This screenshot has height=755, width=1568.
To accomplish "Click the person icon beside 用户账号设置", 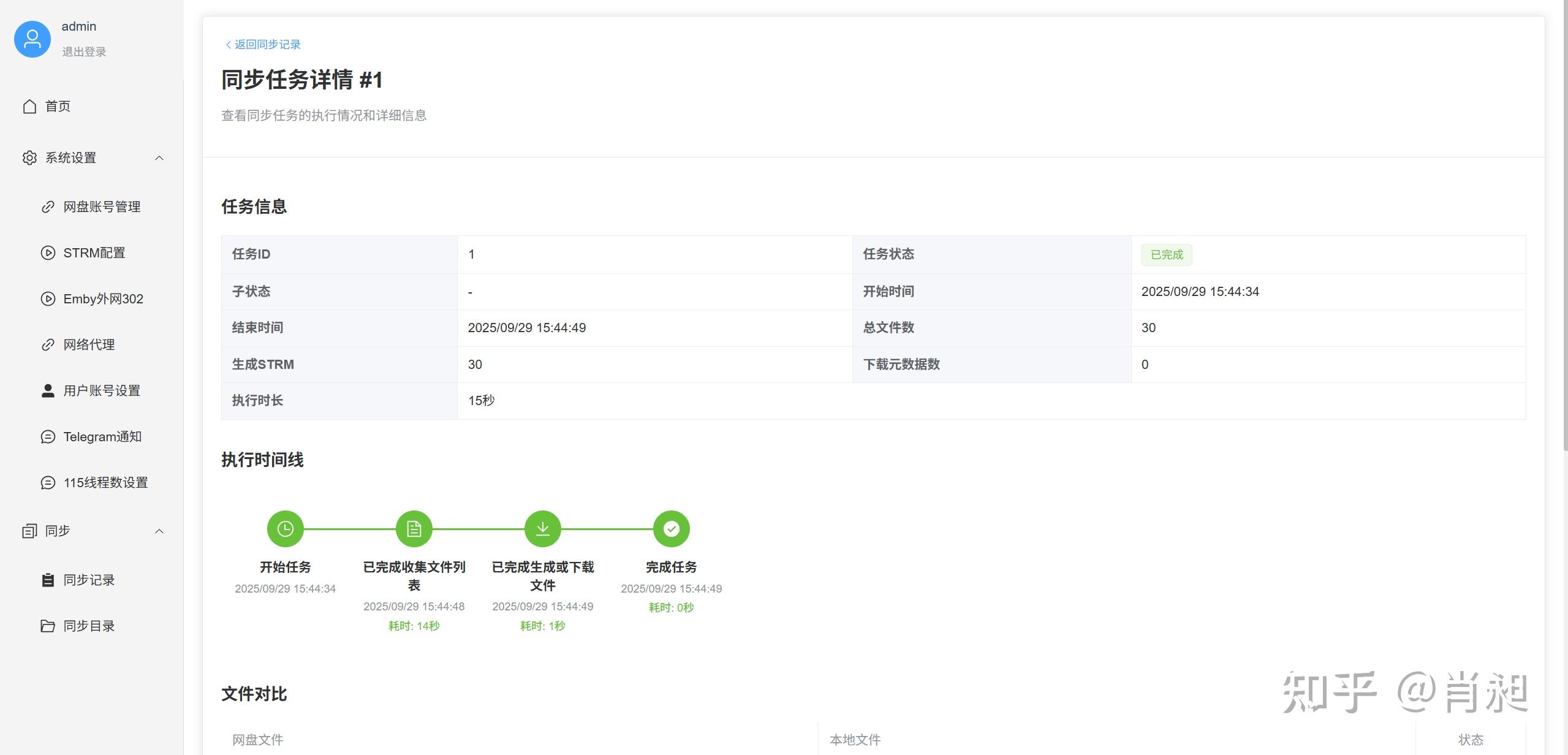I will (48, 391).
